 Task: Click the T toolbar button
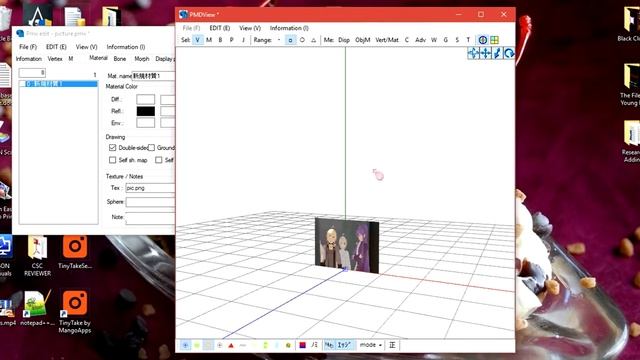[468, 40]
